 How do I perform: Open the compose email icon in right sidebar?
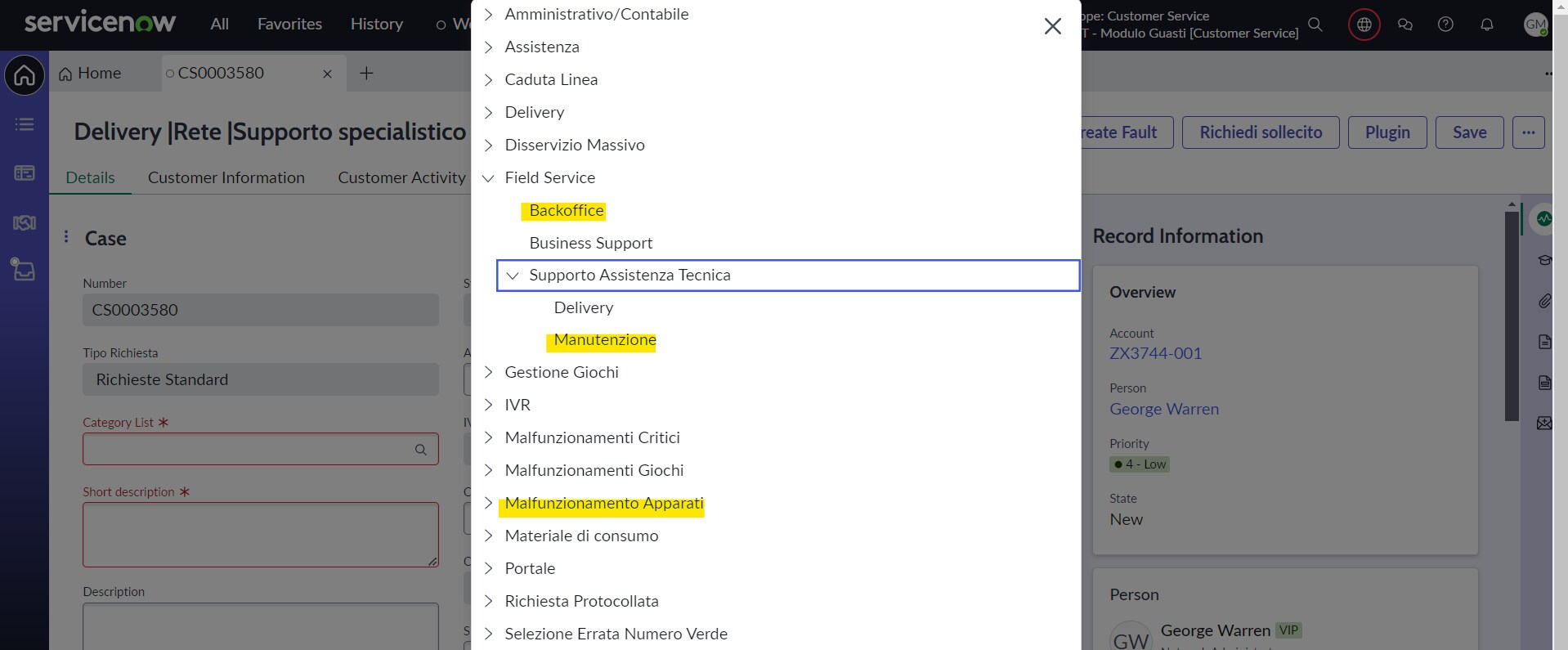1545,423
